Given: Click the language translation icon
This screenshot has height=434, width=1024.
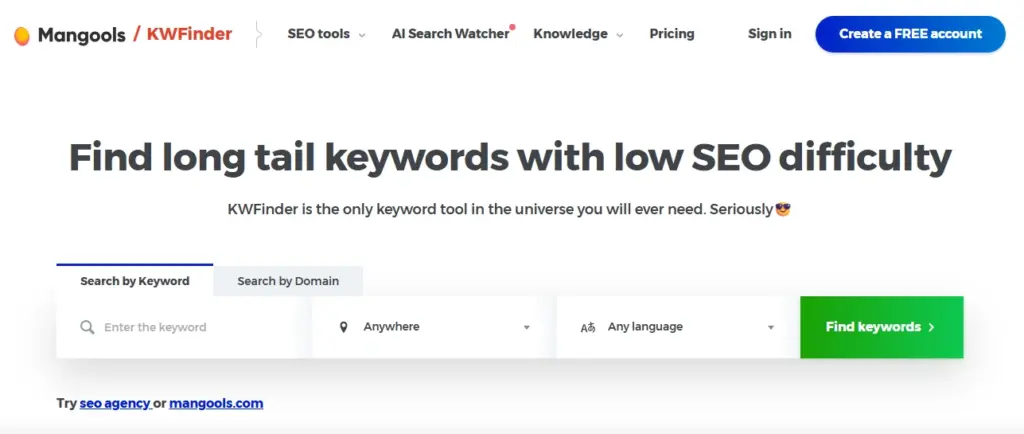Looking at the screenshot, I should click(x=588, y=327).
